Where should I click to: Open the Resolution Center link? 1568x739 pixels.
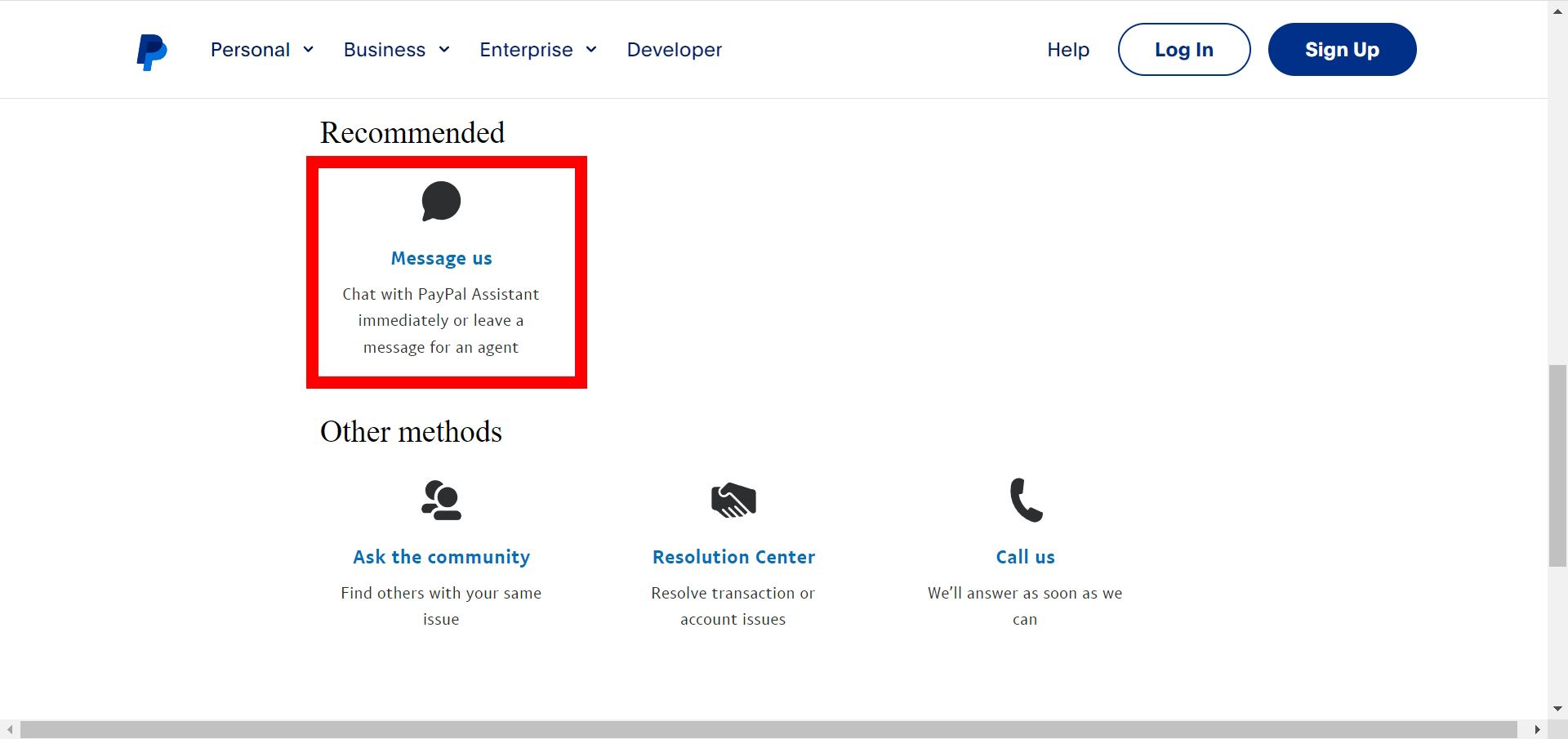tap(733, 557)
